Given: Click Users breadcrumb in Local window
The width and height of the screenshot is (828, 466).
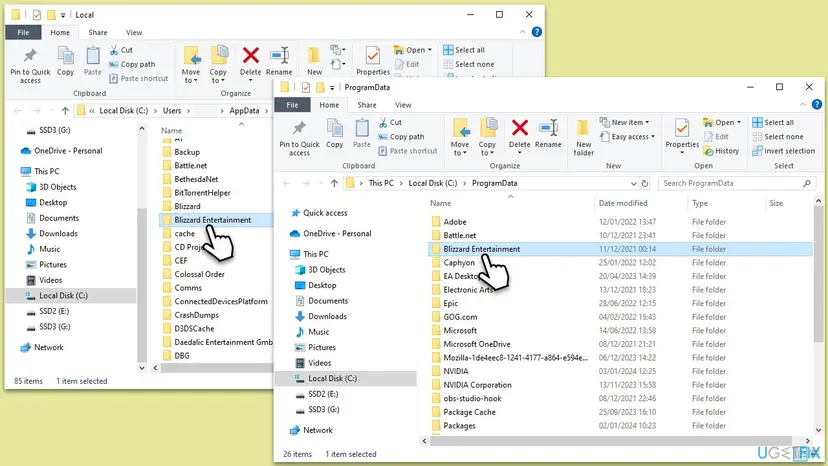Looking at the screenshot, I should point(172,110).
